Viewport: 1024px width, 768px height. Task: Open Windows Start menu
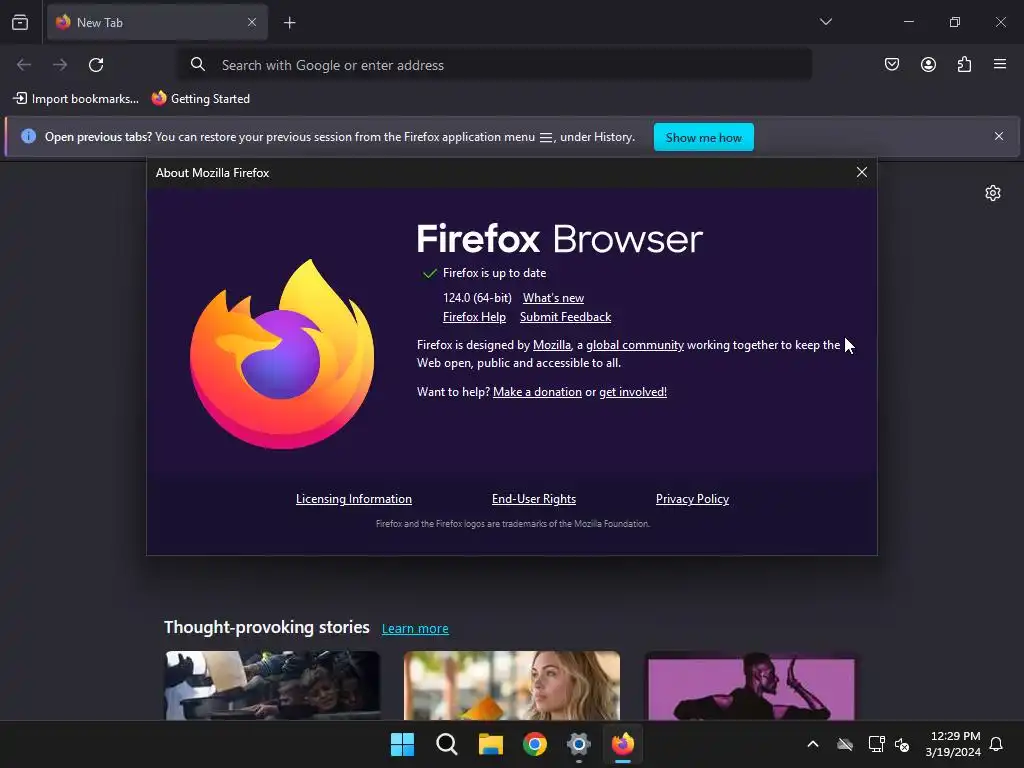point(402,744)
